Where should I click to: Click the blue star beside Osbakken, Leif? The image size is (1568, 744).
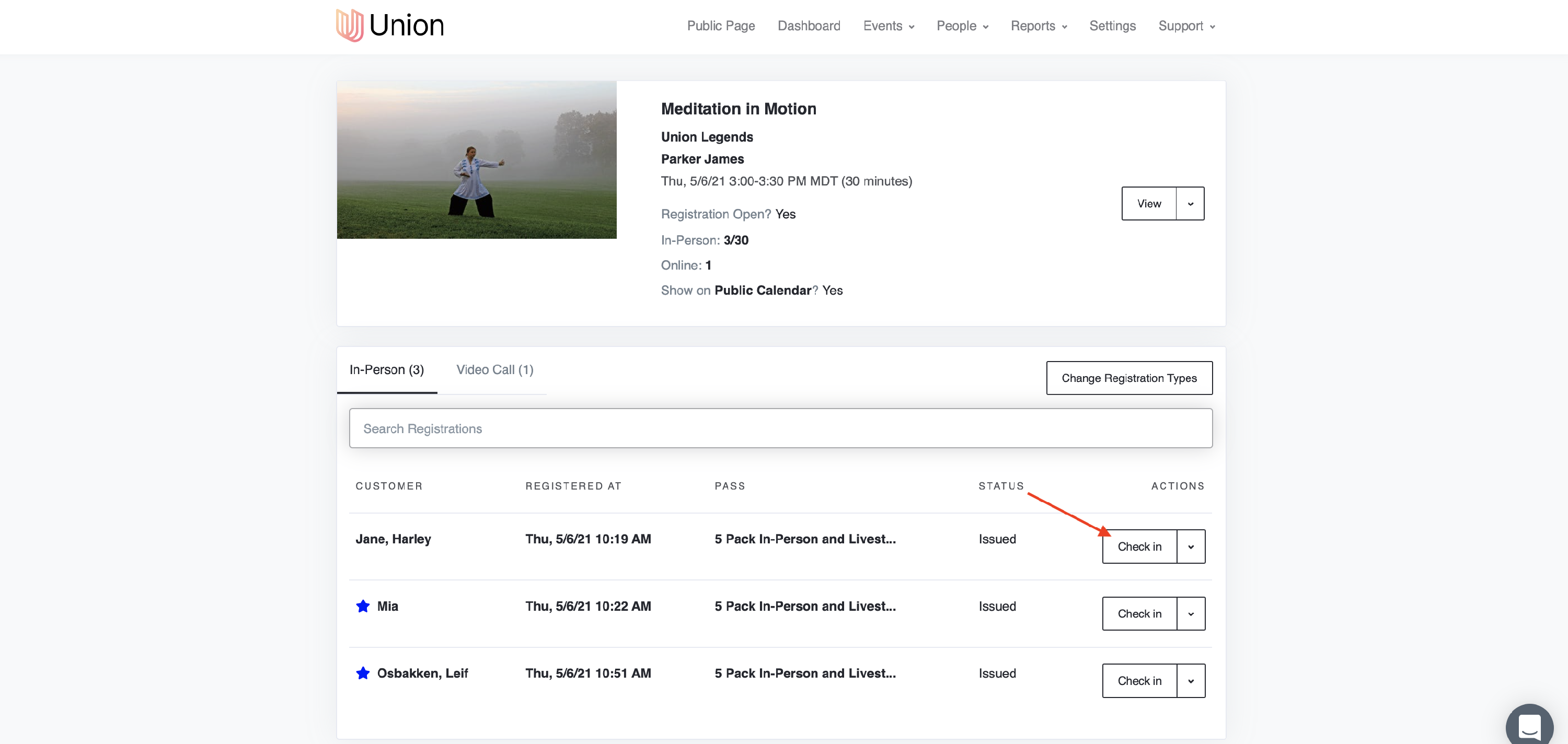(363, 673)
